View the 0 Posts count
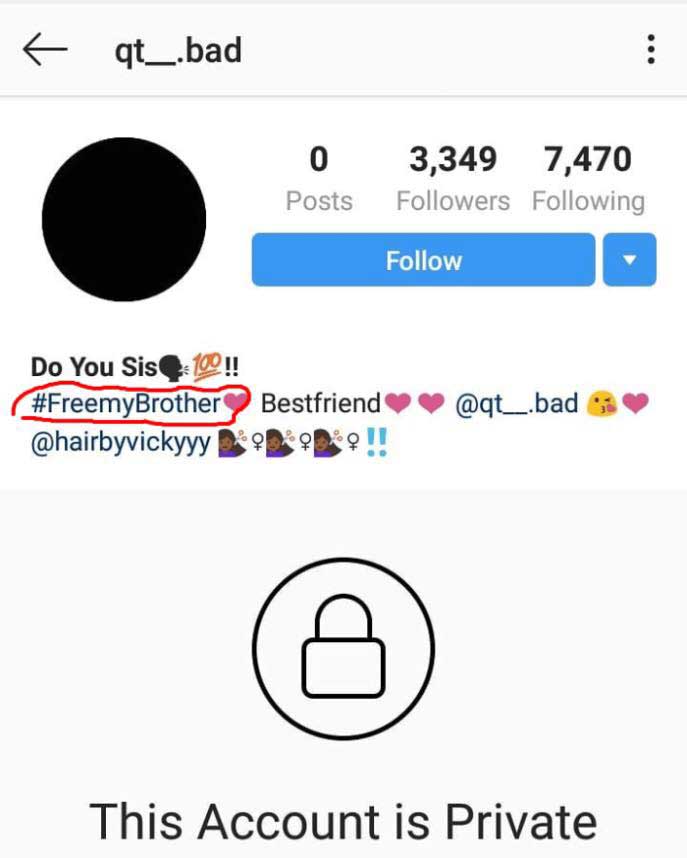The height and width of the screenshot is (858, 687). coord(319,178)
